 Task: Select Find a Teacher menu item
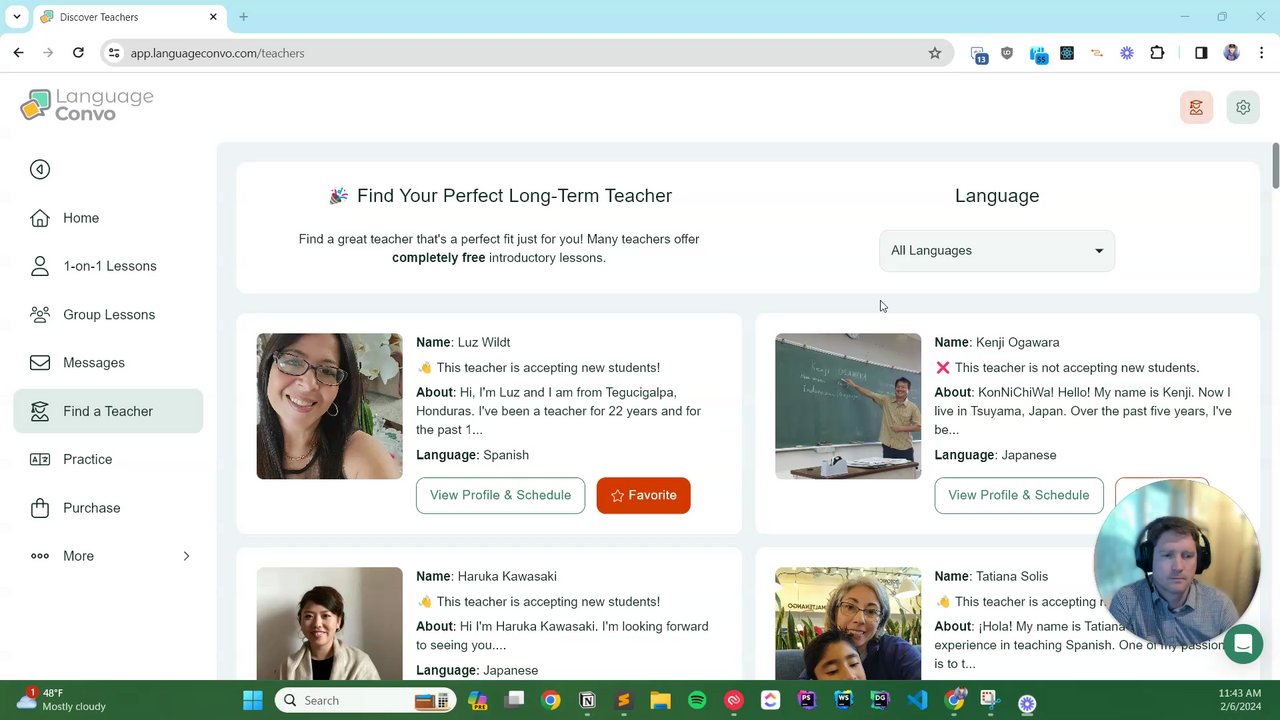click(x=108, y=411)
